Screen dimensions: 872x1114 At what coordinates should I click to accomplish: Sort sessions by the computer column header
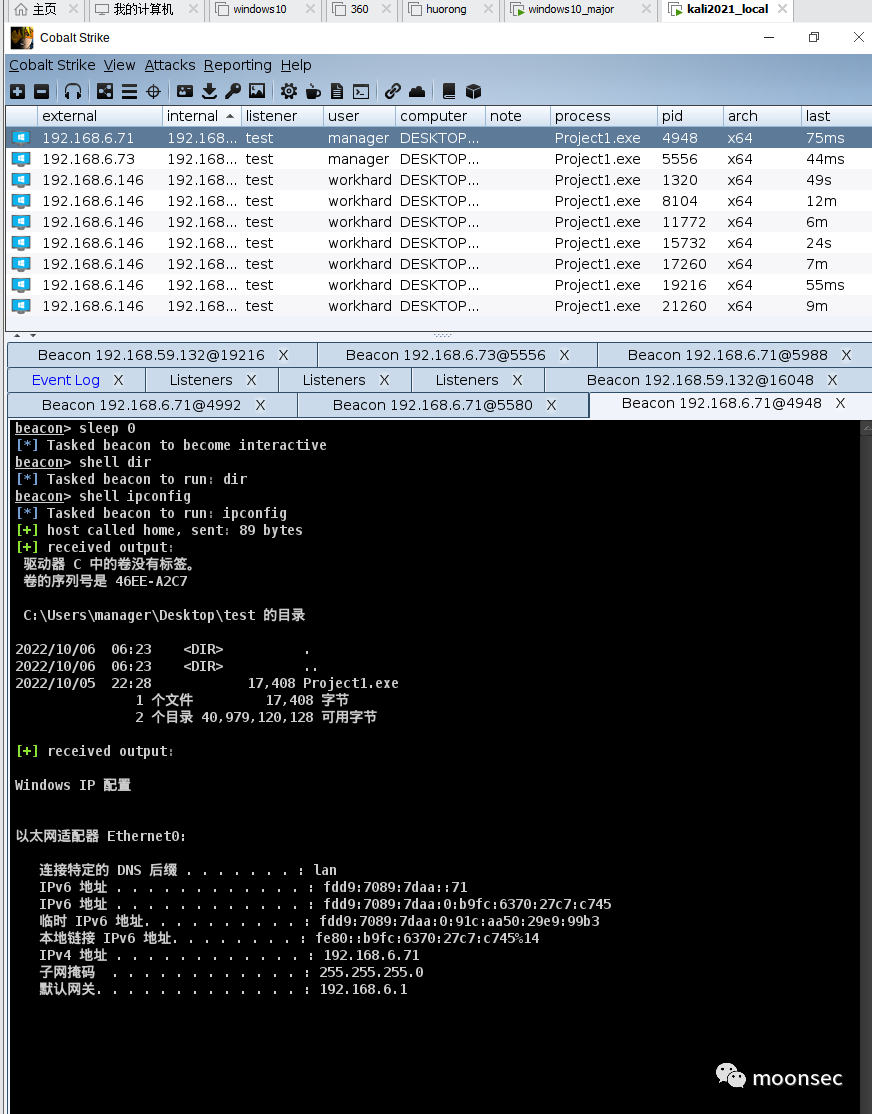coord(440,116)
